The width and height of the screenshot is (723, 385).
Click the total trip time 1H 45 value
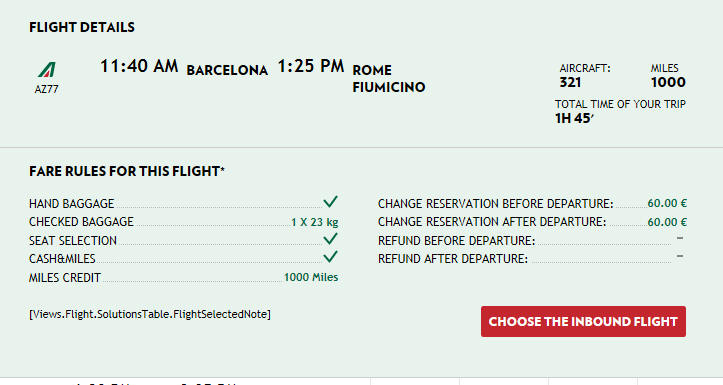click(574, 118)
